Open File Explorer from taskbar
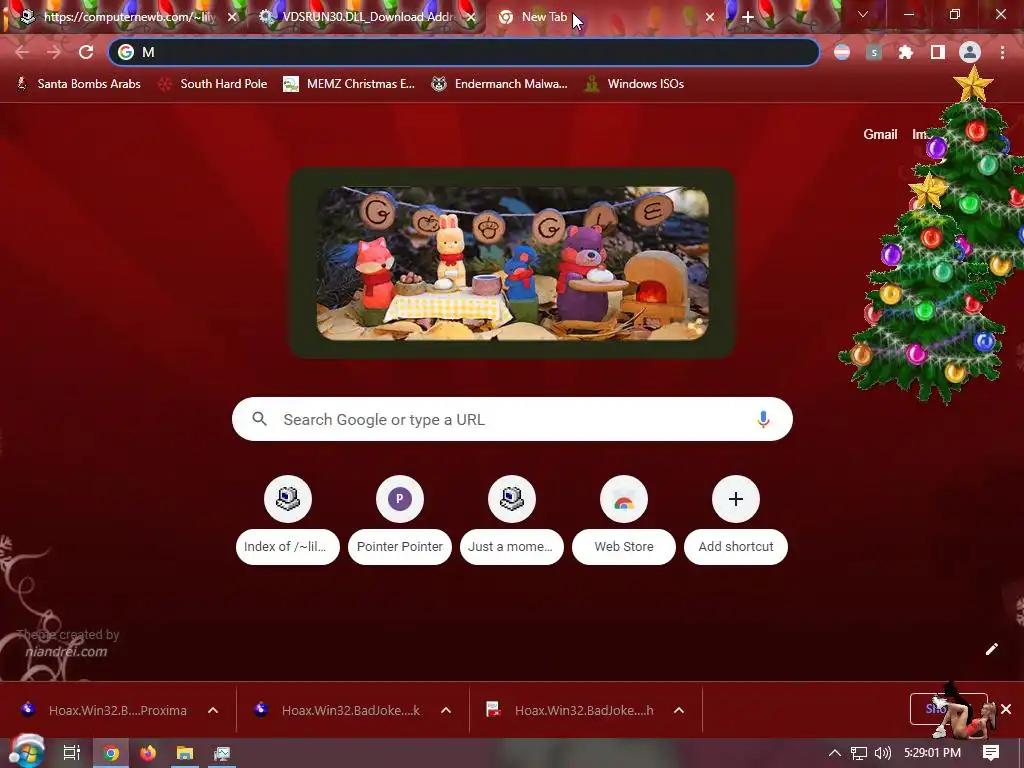1024x768 pixels. click(x=185, y=753)
